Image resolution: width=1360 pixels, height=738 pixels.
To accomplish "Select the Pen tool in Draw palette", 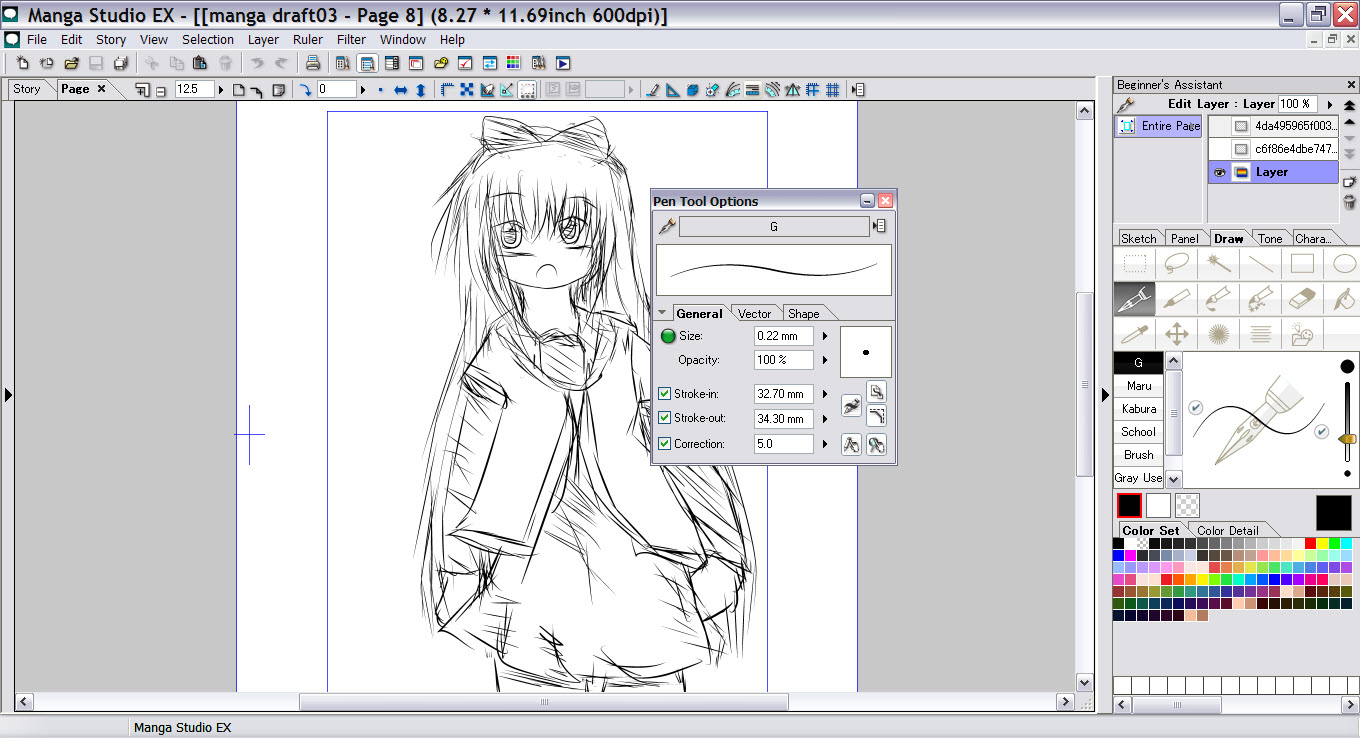I will 1134,298.
